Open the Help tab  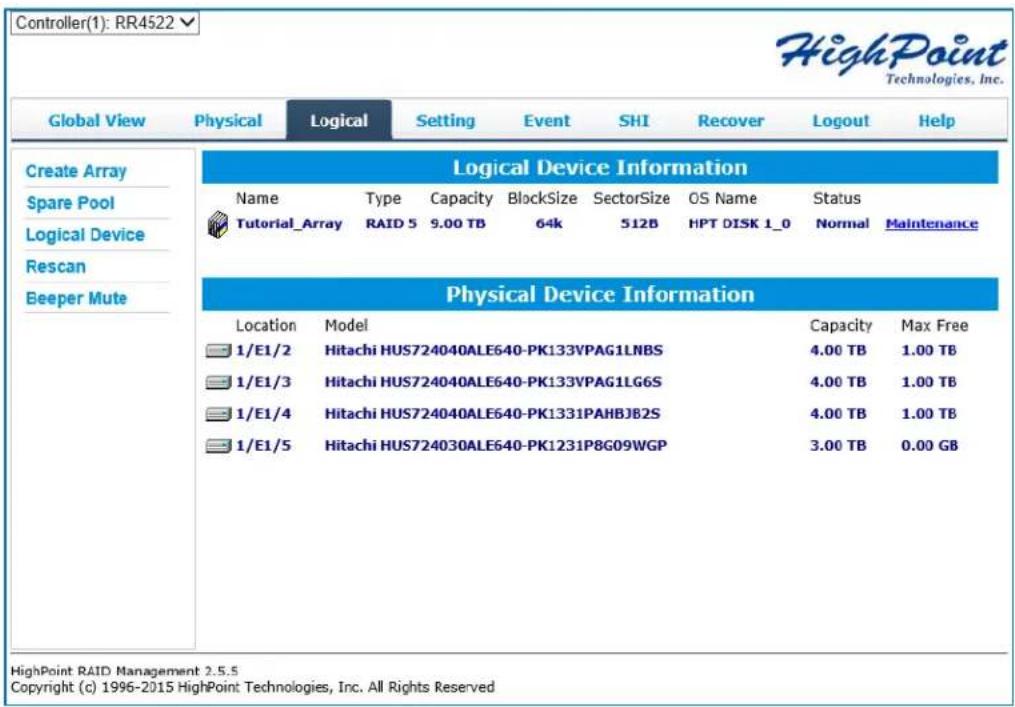pyautogui.click(x=937, y=120)
